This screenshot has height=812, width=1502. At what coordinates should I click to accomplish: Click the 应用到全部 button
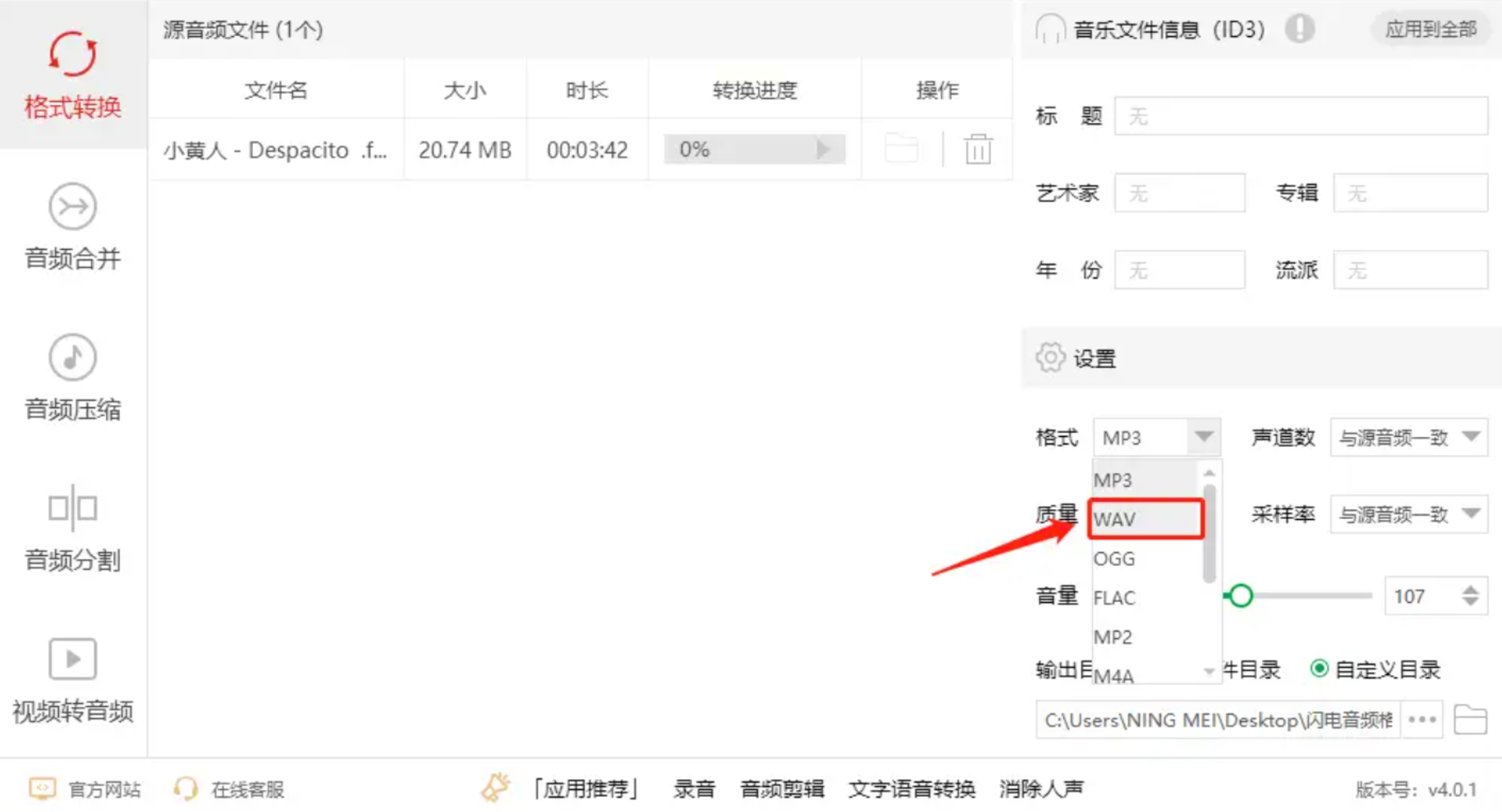[x=1431, y=29]
